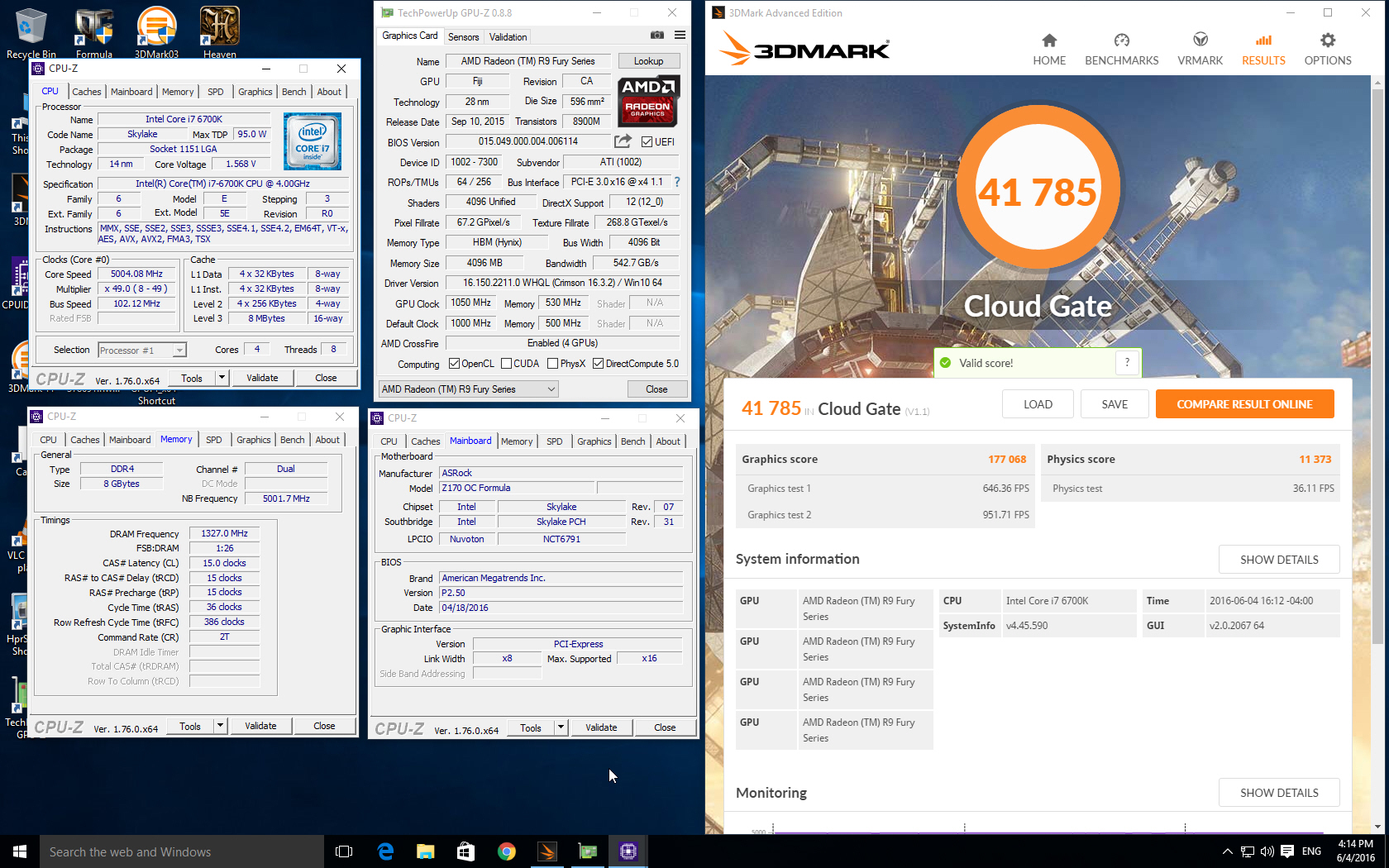Viewport: 1389px width, 868px height.
Task: Click the valid score help question mark
Action: coord(1127,362)
